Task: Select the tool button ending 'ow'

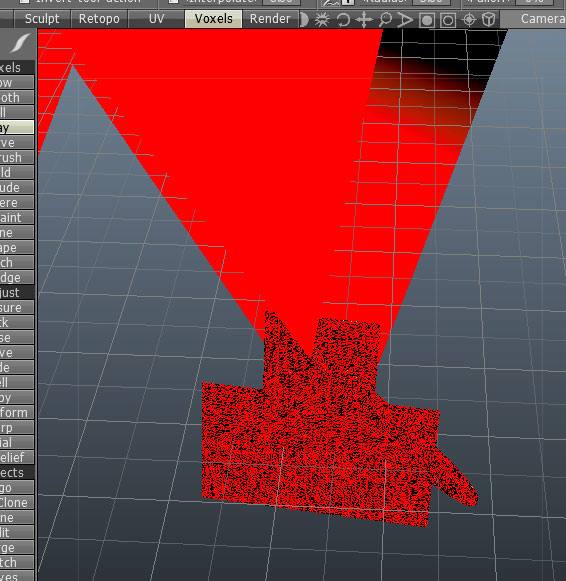Action: click(x=17, y=83)
